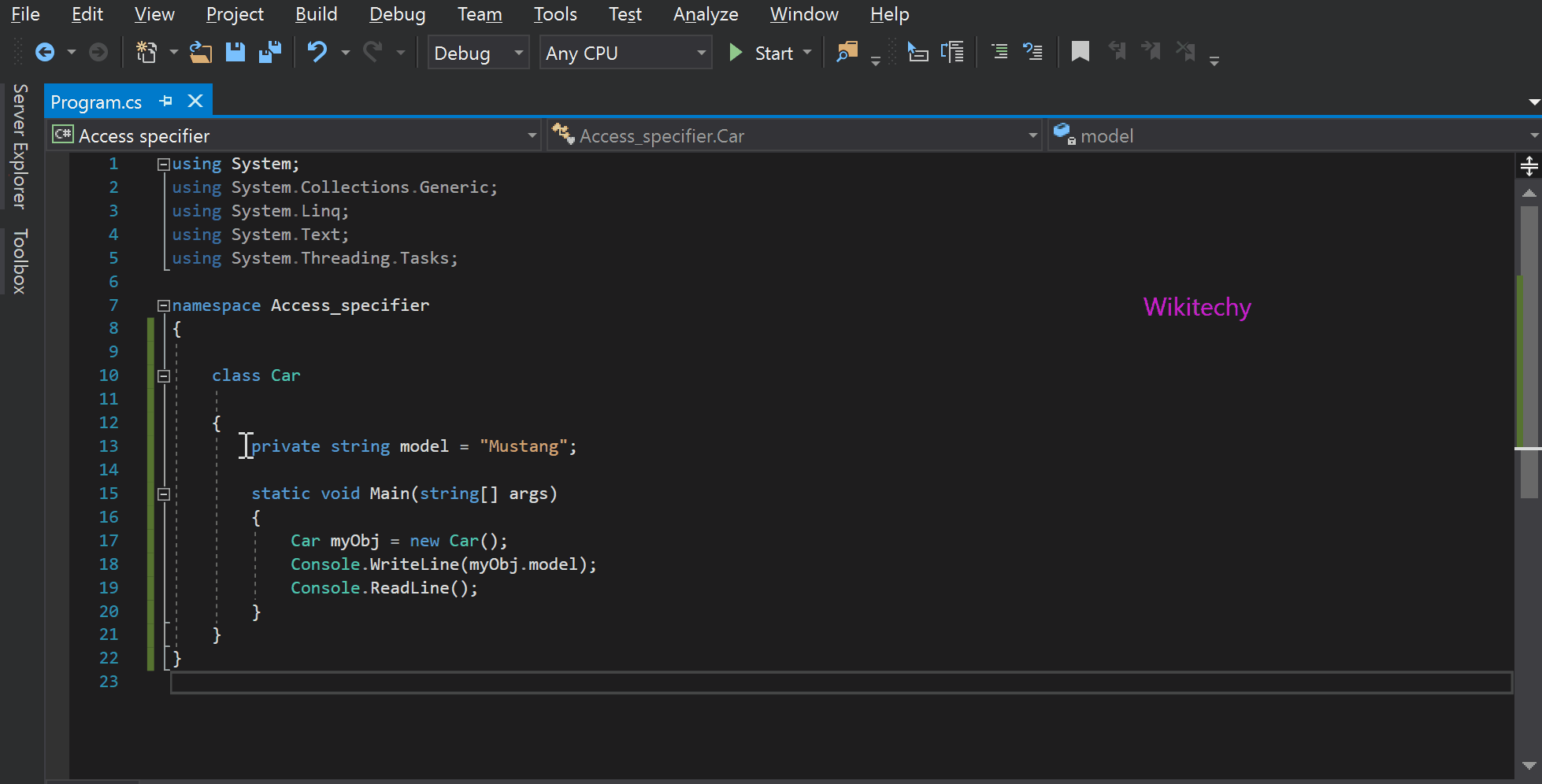Click the Navigate Backward arrow icon
The height and width of the screenshot is (784, 1542).
coord(45,53)
